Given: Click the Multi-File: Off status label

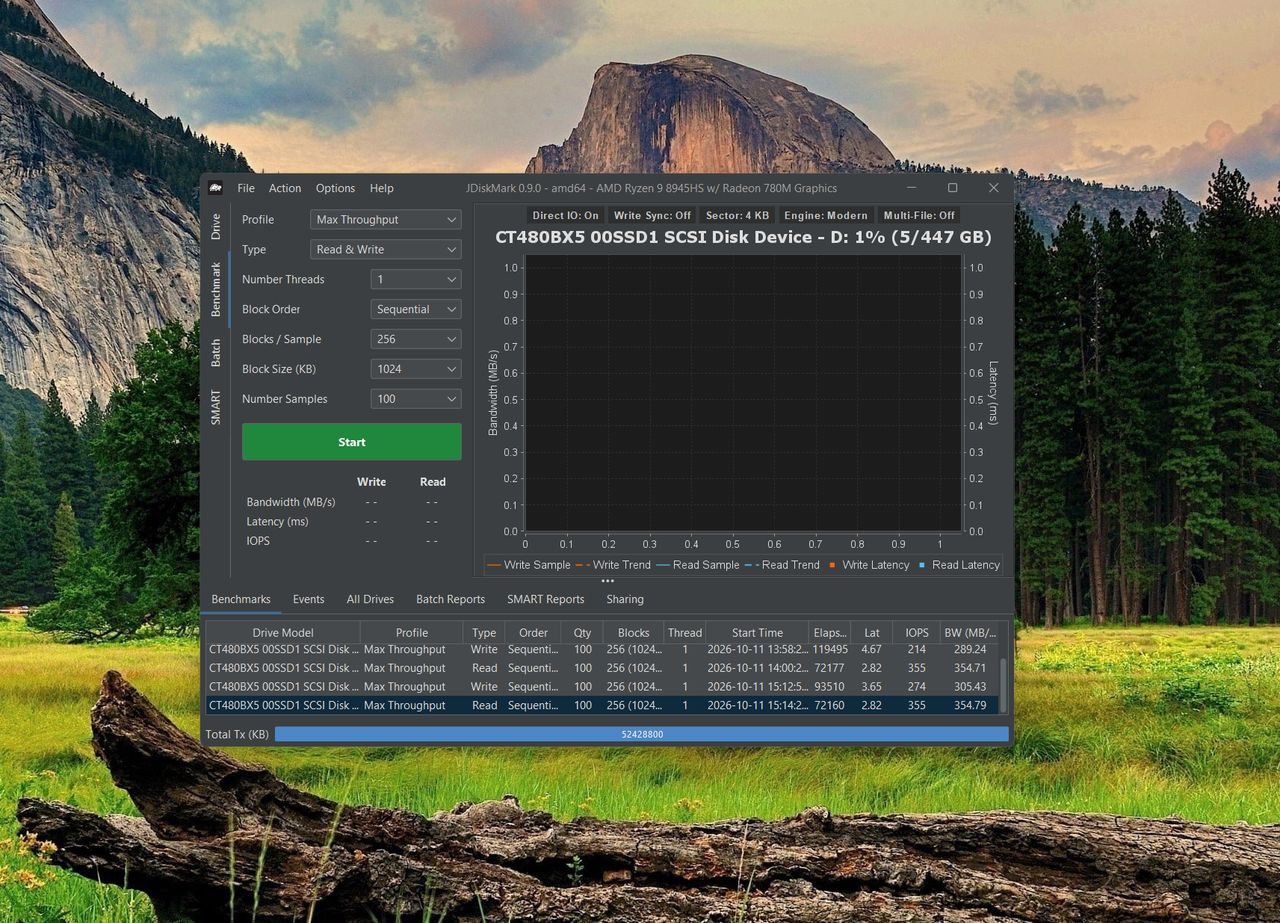Looking at the screenshot, I should click(919, 215).
